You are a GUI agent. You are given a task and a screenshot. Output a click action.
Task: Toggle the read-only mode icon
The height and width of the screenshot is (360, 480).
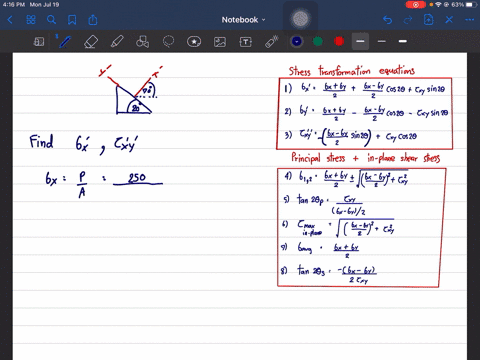click(x=39, y=42)
